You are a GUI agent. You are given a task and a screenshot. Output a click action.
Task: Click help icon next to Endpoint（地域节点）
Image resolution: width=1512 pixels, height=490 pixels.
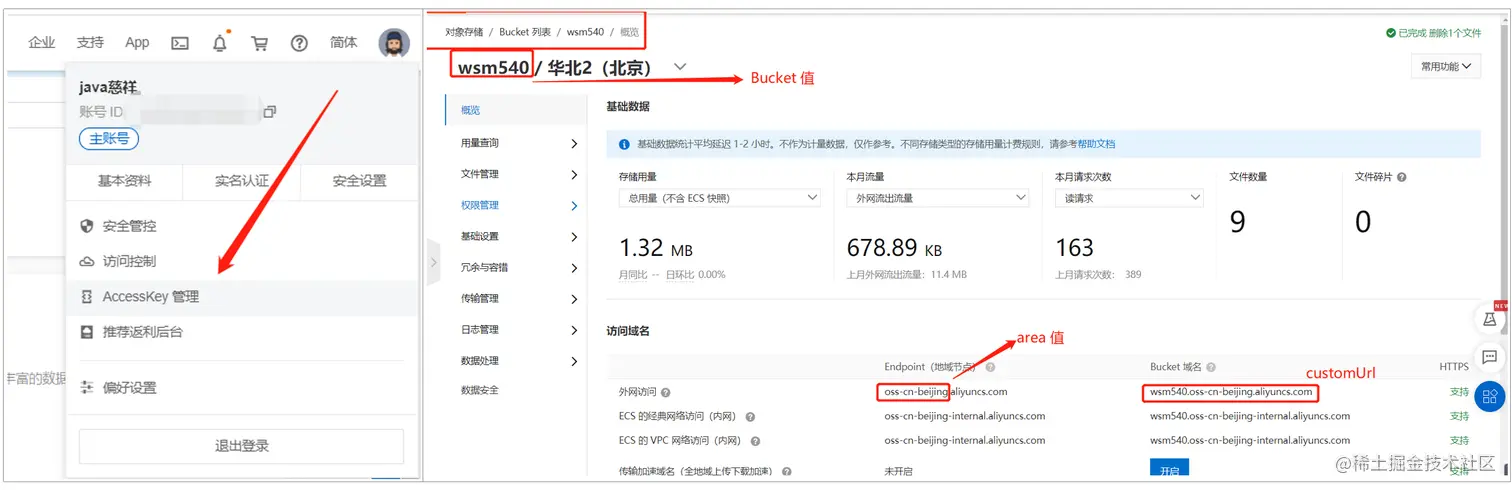[x=991, y=367]
